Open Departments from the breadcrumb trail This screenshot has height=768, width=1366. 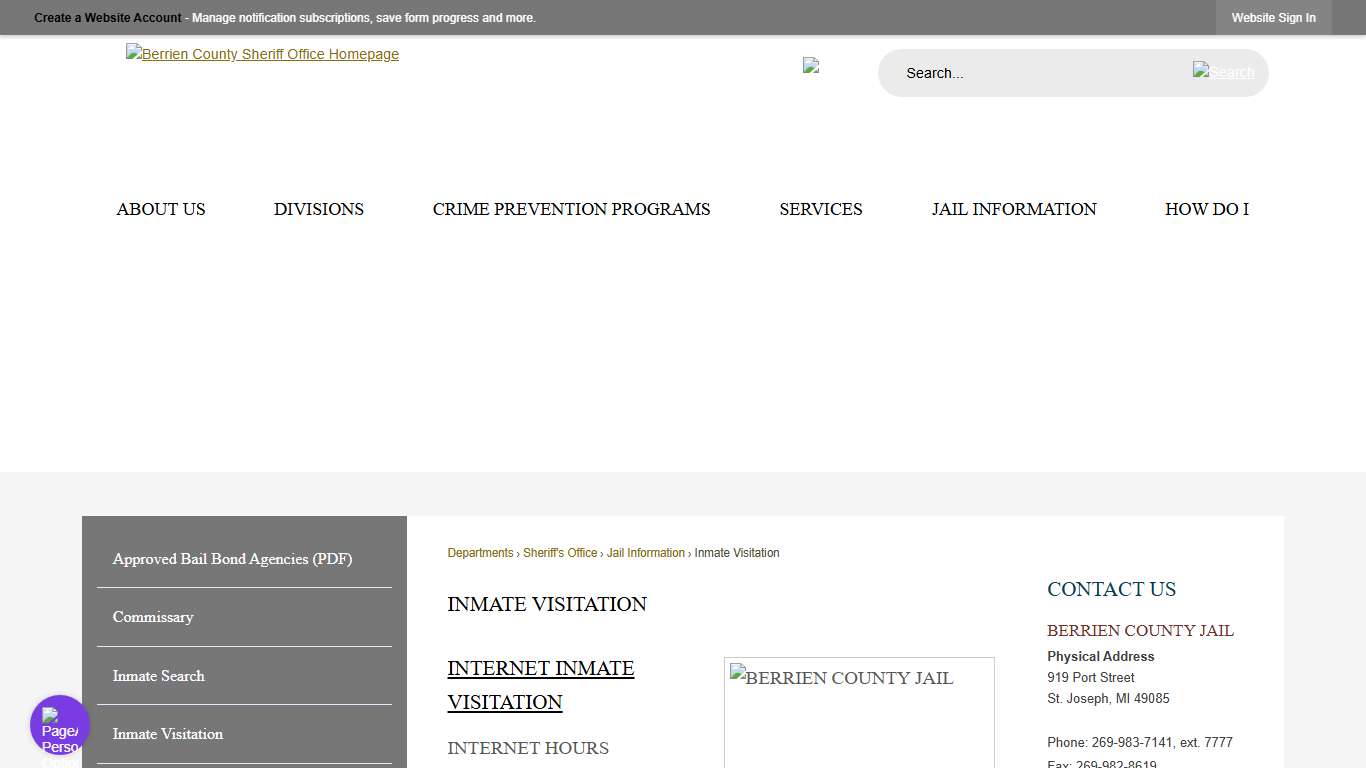pos(480,552)
